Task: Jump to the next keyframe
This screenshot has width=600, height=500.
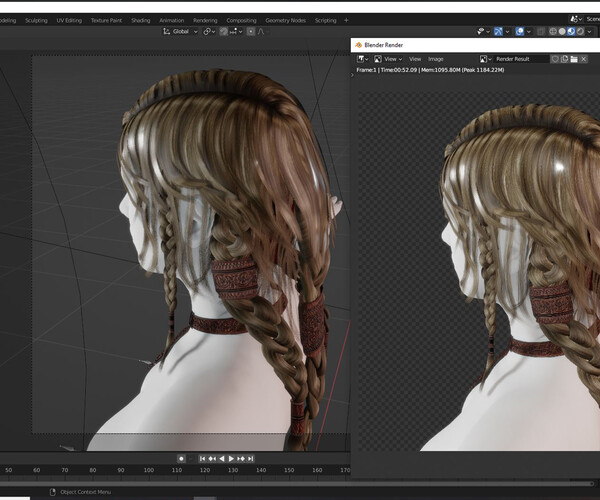Action: coord(241,458)
